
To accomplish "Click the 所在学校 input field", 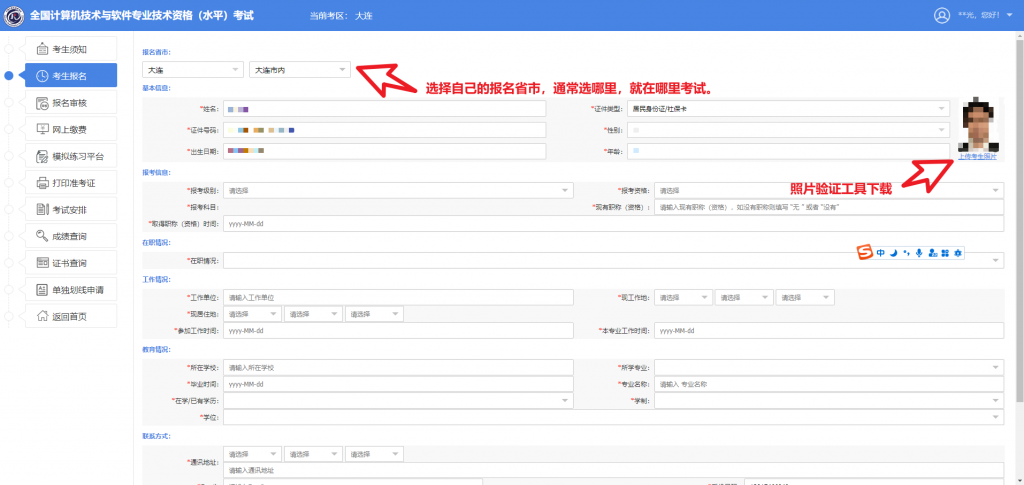I will (x=398, y=368).
